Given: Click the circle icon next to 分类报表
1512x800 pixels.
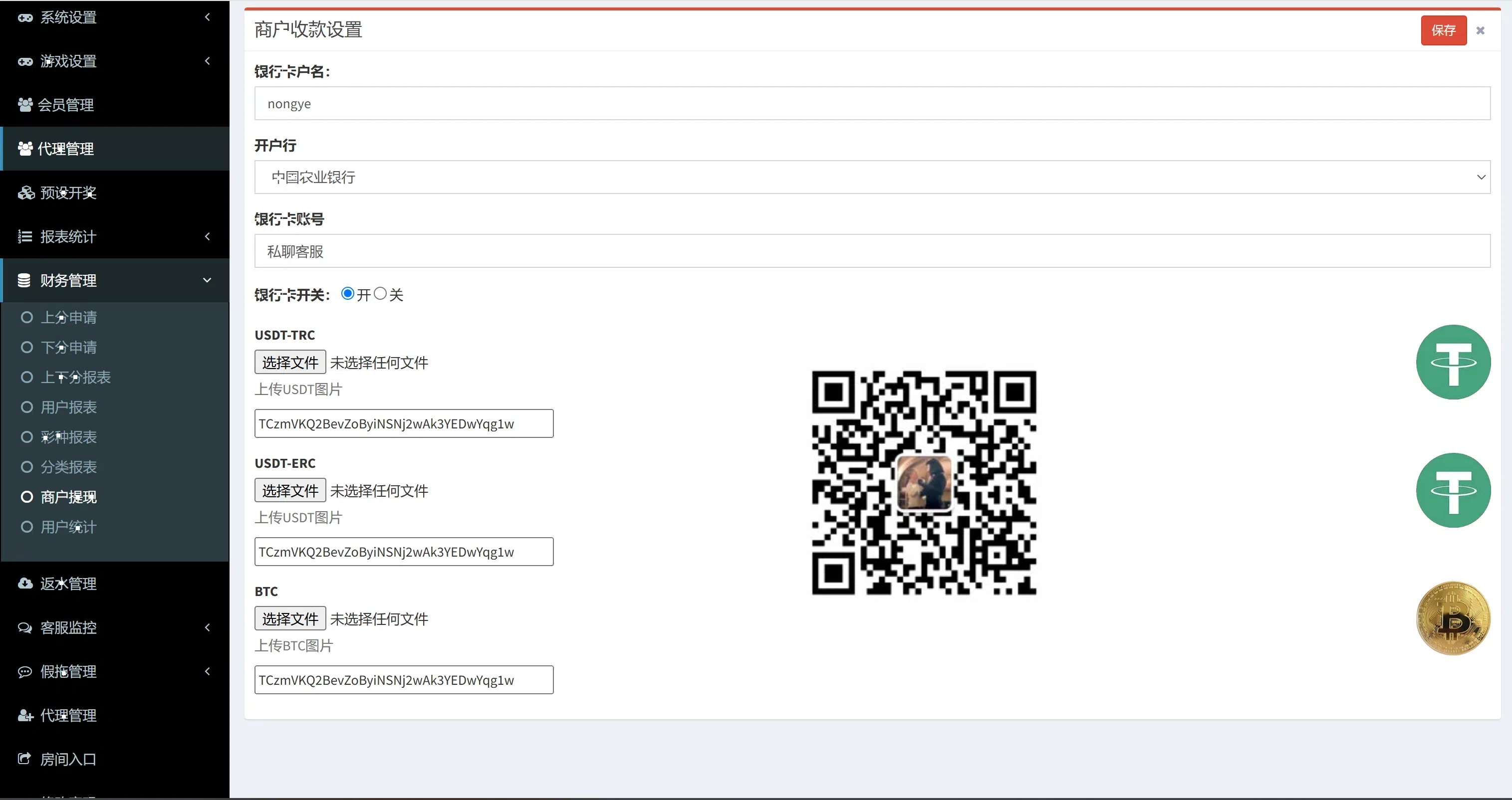Looking at the screenshot, I should point(26,467).
